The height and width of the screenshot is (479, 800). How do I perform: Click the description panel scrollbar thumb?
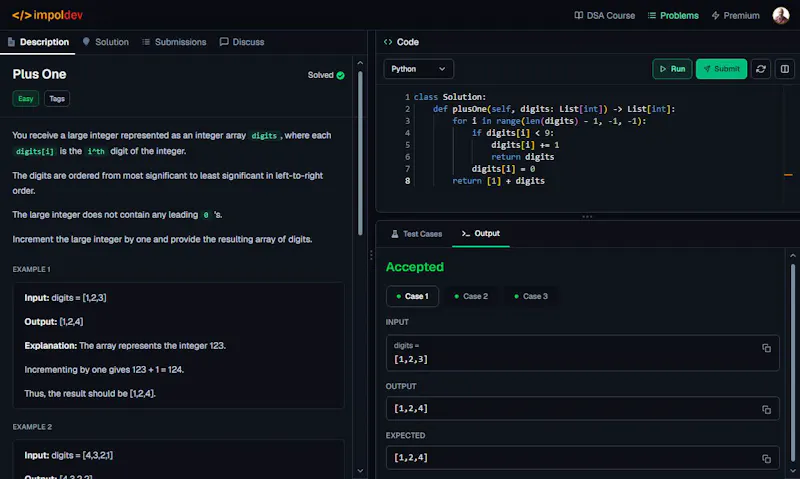click(x=360, y=153)
